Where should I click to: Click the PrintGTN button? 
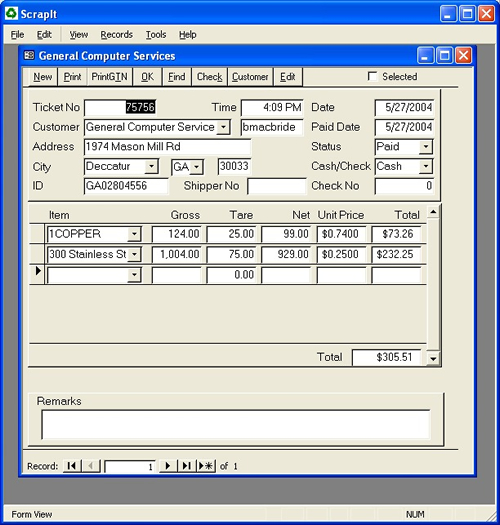110,77
